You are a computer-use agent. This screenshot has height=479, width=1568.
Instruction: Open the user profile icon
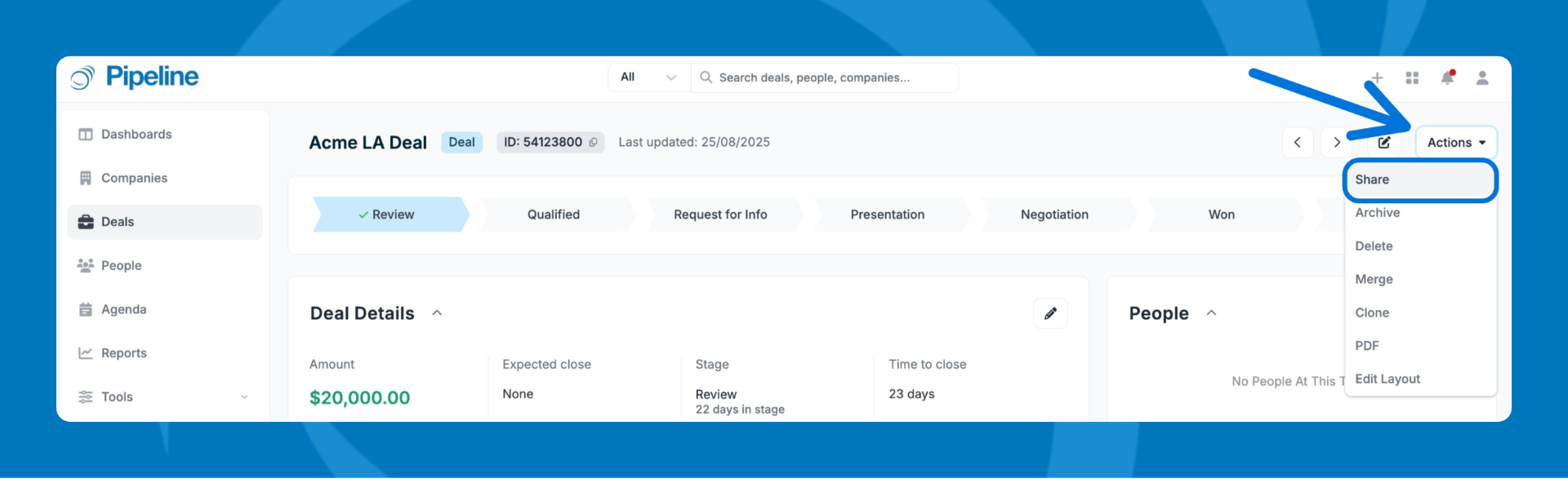1482,78
